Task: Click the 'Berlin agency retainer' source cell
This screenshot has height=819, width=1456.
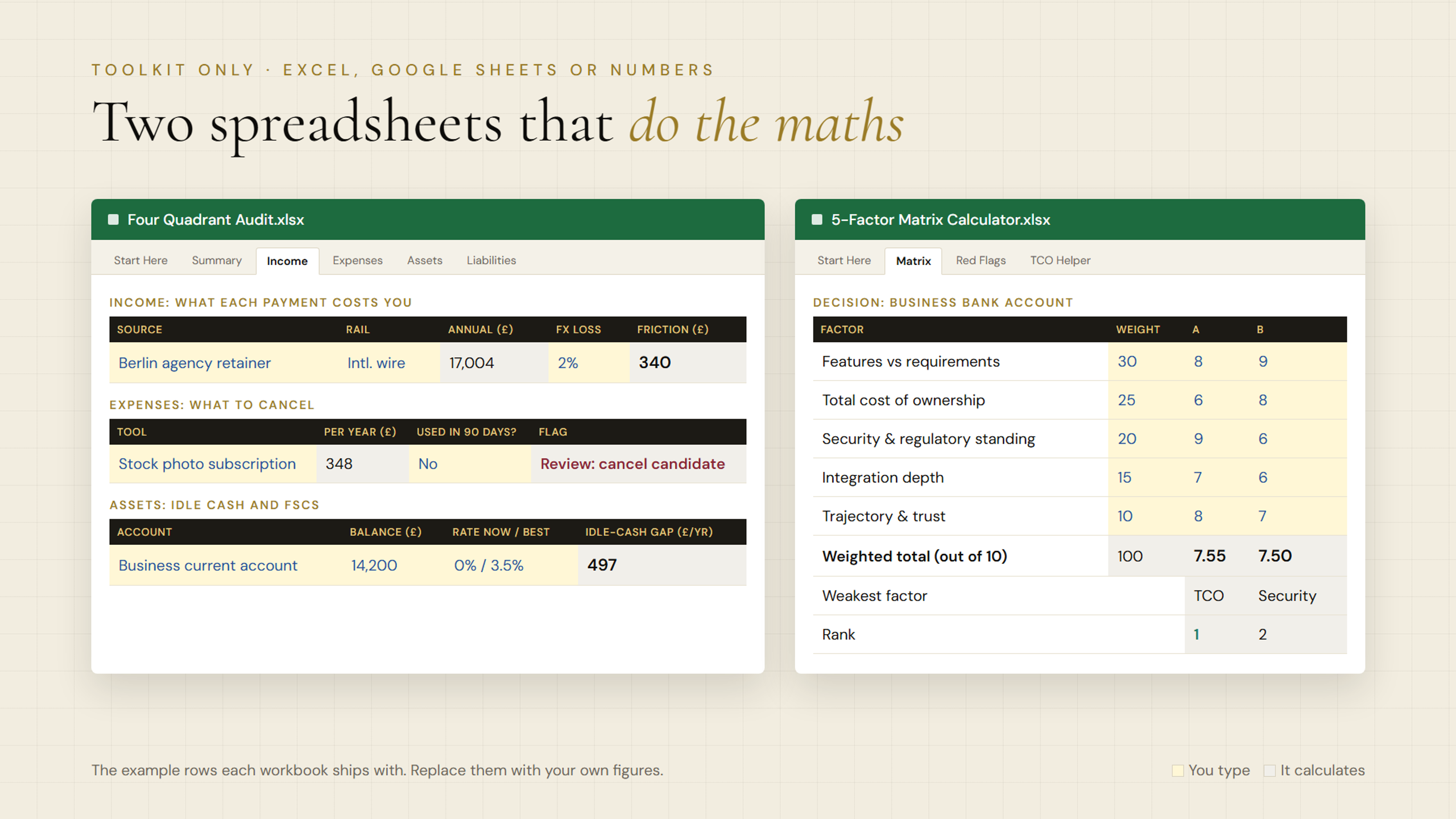Action: pyautogui.click(x=224, y=363)
